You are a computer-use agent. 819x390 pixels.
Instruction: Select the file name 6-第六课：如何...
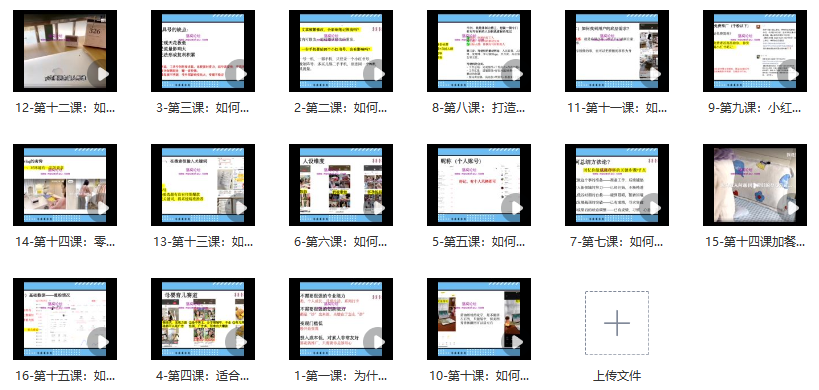[341, 242]
